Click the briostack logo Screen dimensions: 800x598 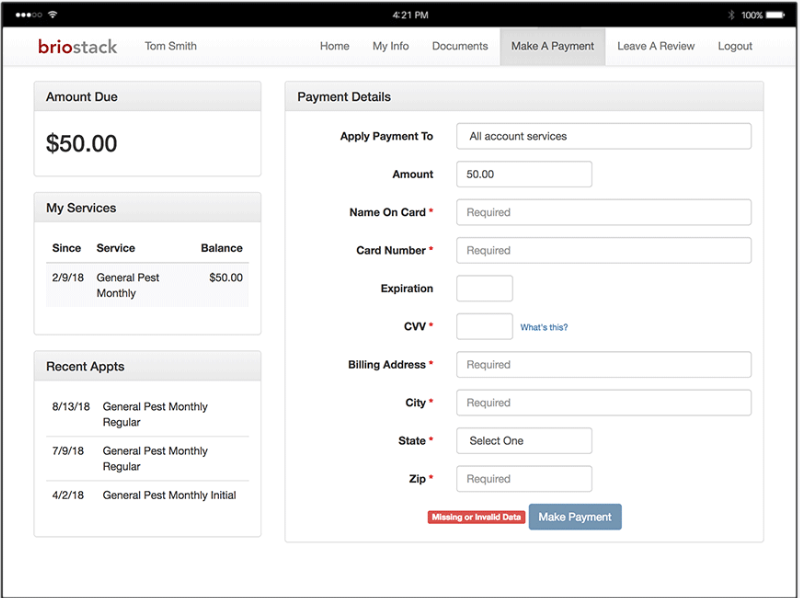click(x=77, y=46)
